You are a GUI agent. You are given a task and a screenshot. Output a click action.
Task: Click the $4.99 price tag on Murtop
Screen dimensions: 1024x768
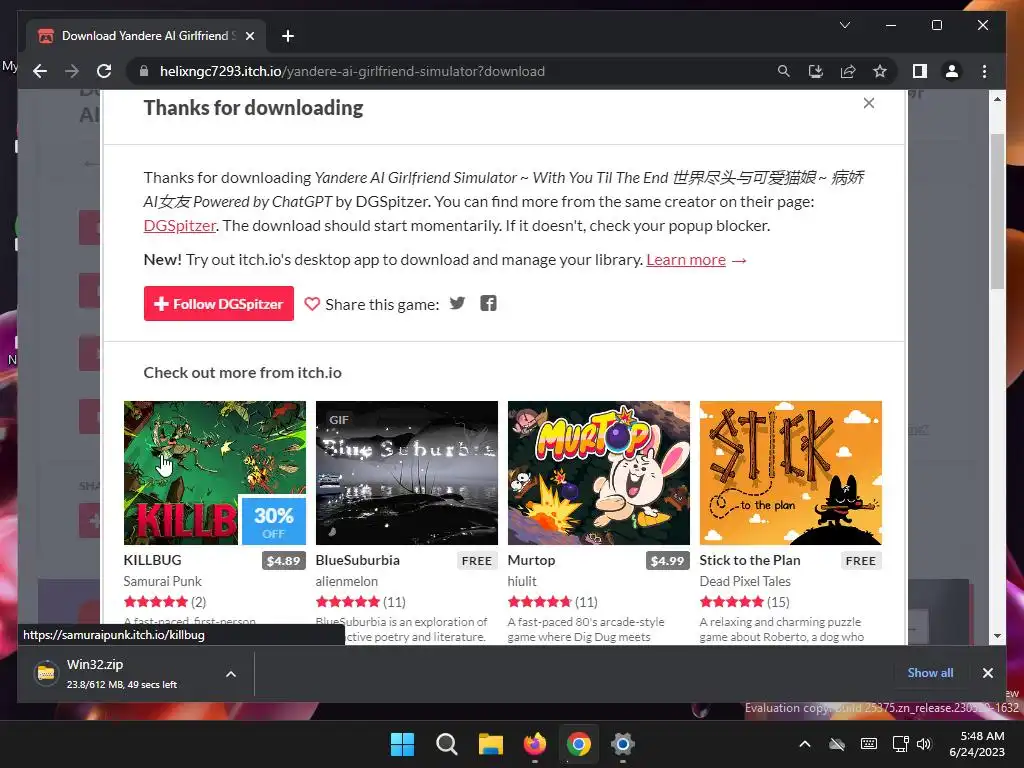[x=667, y=561]
